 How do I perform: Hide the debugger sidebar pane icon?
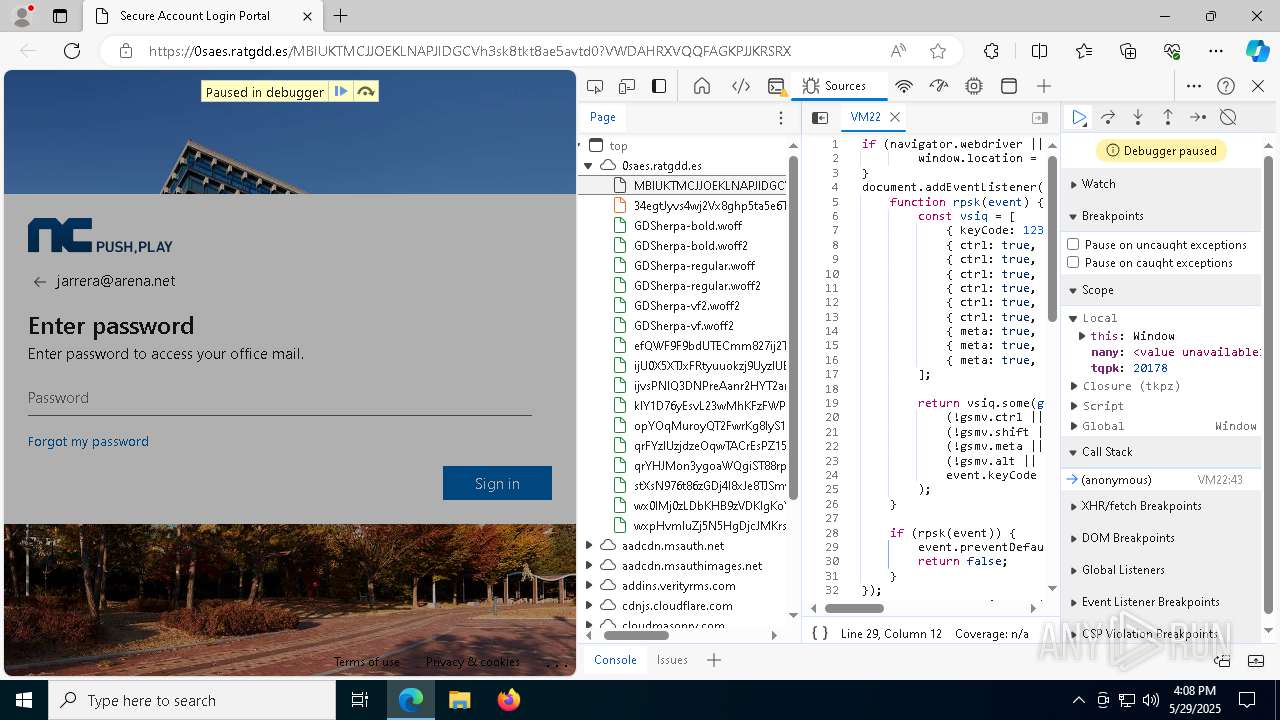(1040, 117)
